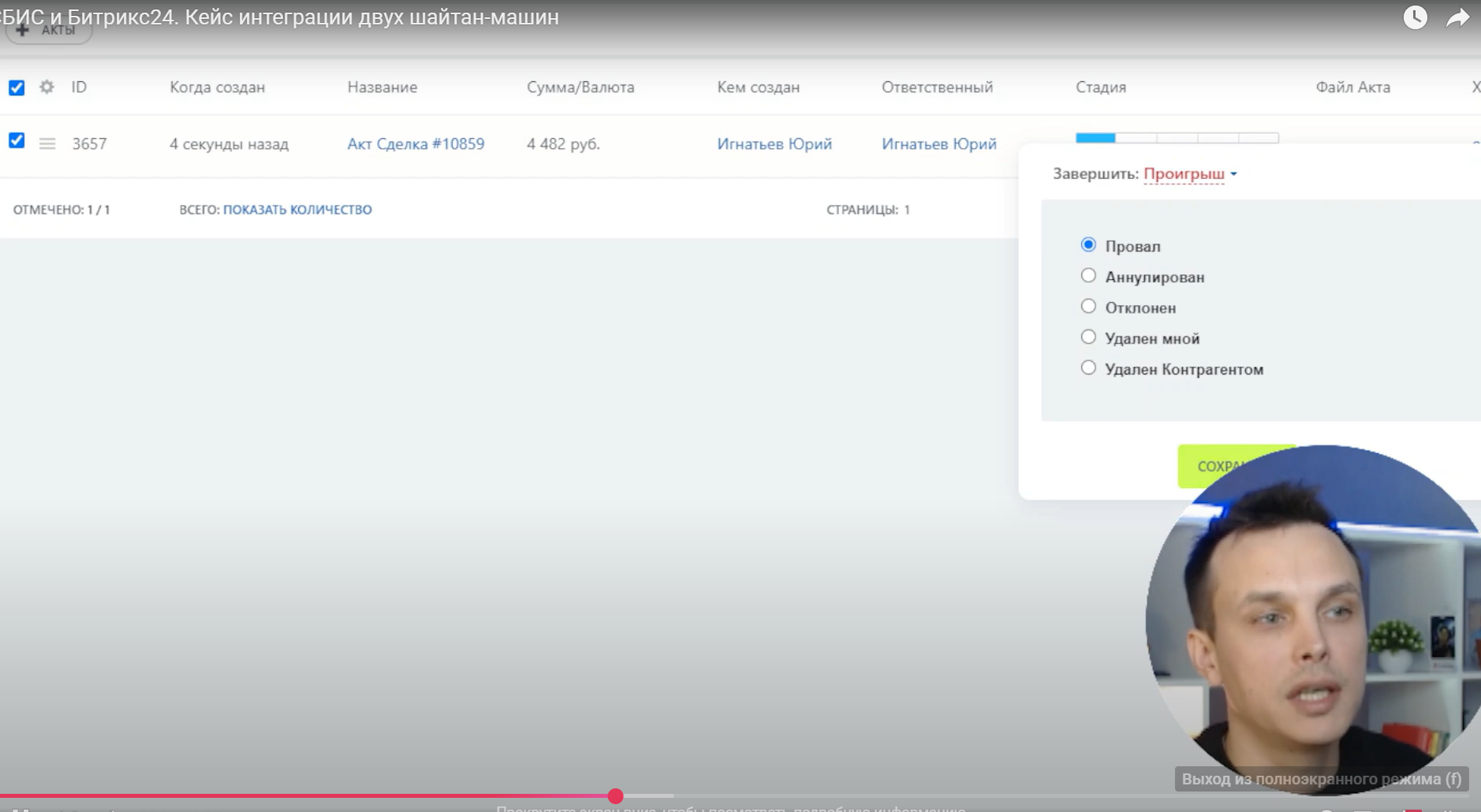The height and width of the screenshot is (812, 1481).
Task: Select the Аннулирован radio option
Action: click(x=1088, y=276)
